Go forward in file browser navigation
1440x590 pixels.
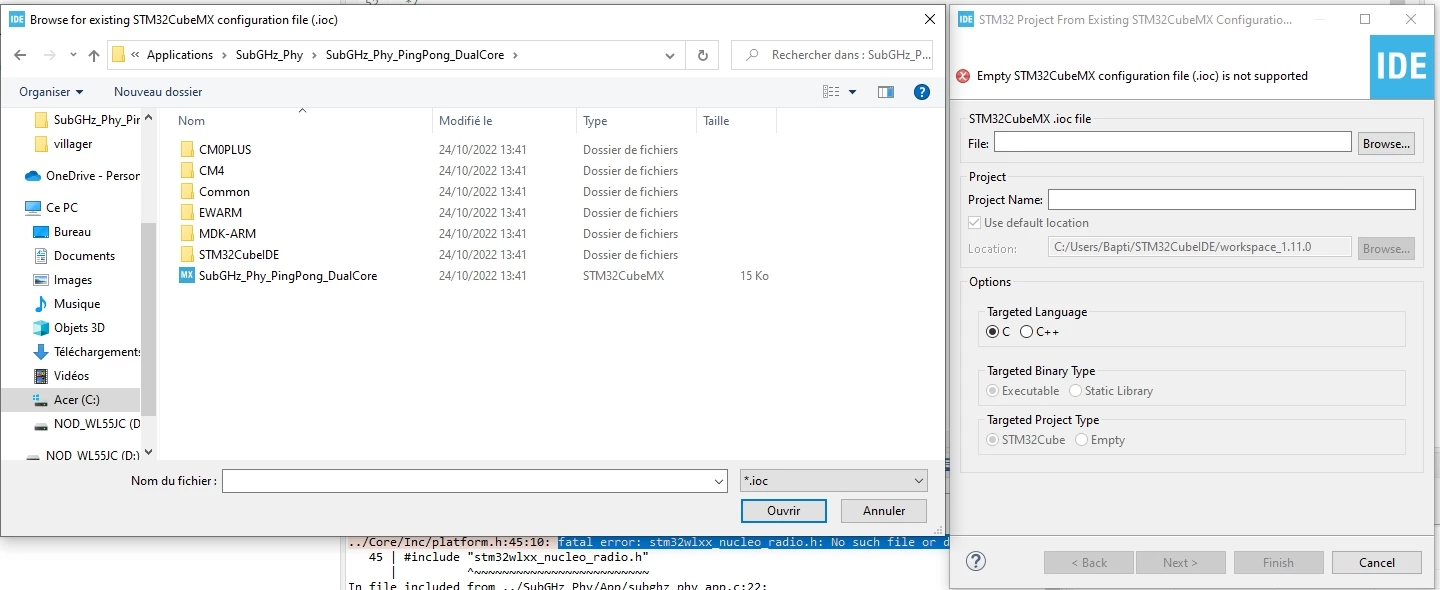(48, 55)
